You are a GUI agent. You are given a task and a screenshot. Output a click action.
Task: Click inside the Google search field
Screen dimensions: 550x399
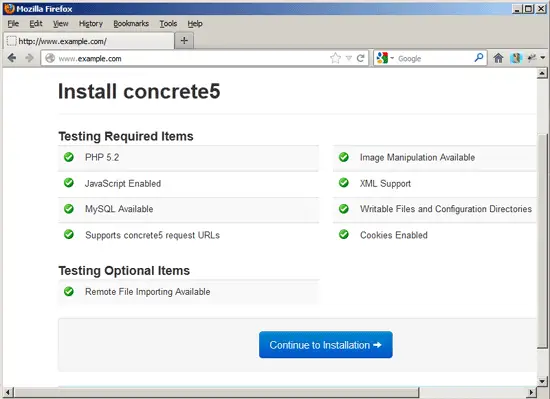coord(434,59)
